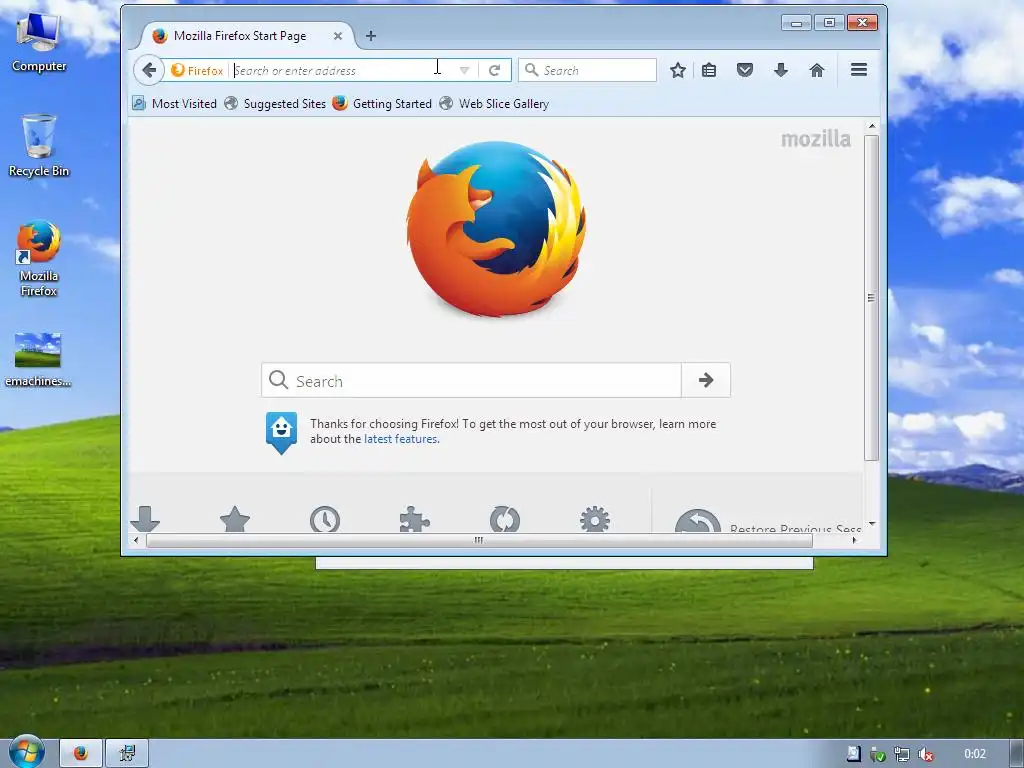Click the second taskbar program button

[x=127, y=753]
